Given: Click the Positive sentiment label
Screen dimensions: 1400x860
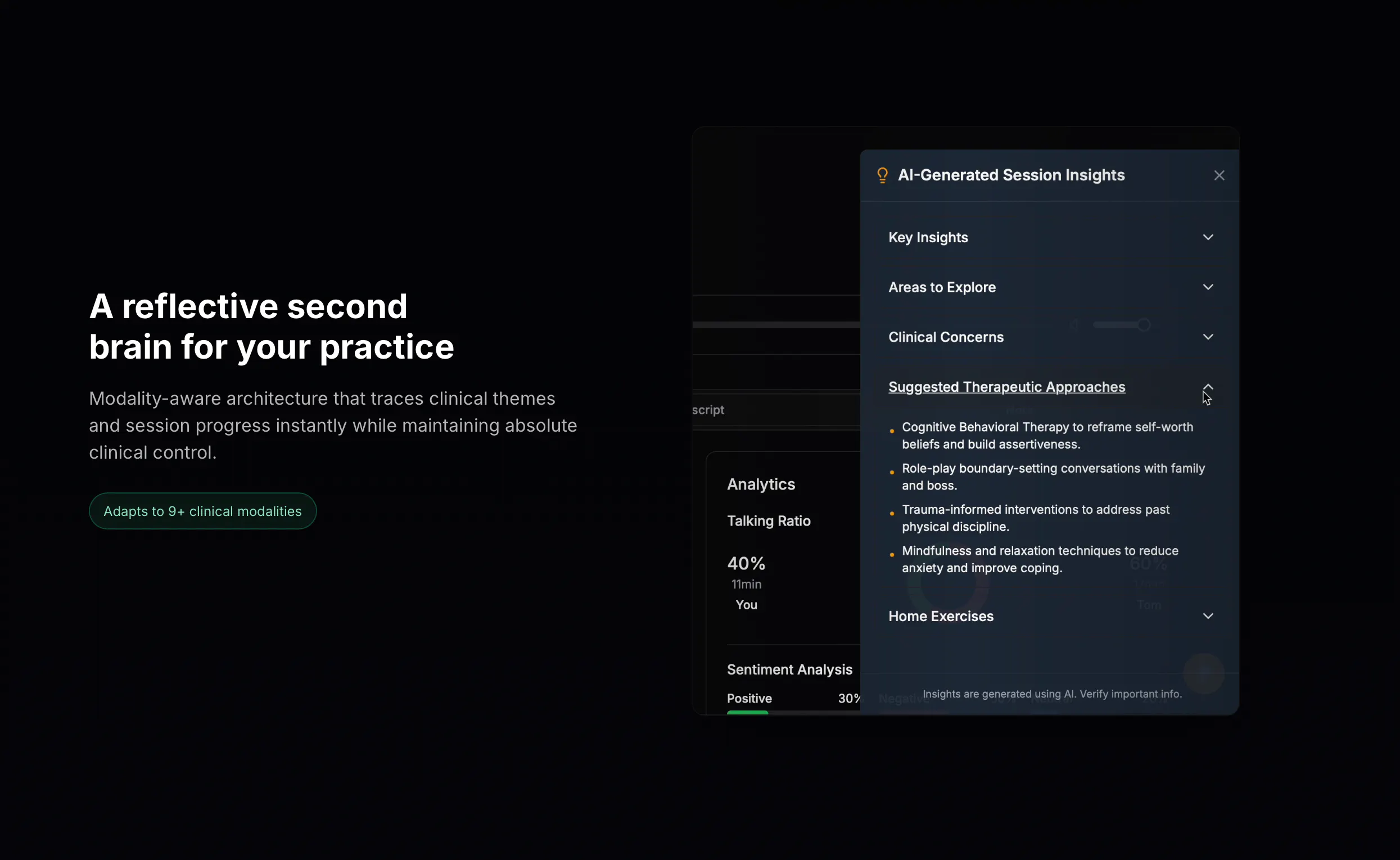Looking at the screenshot, I should 749,699.
